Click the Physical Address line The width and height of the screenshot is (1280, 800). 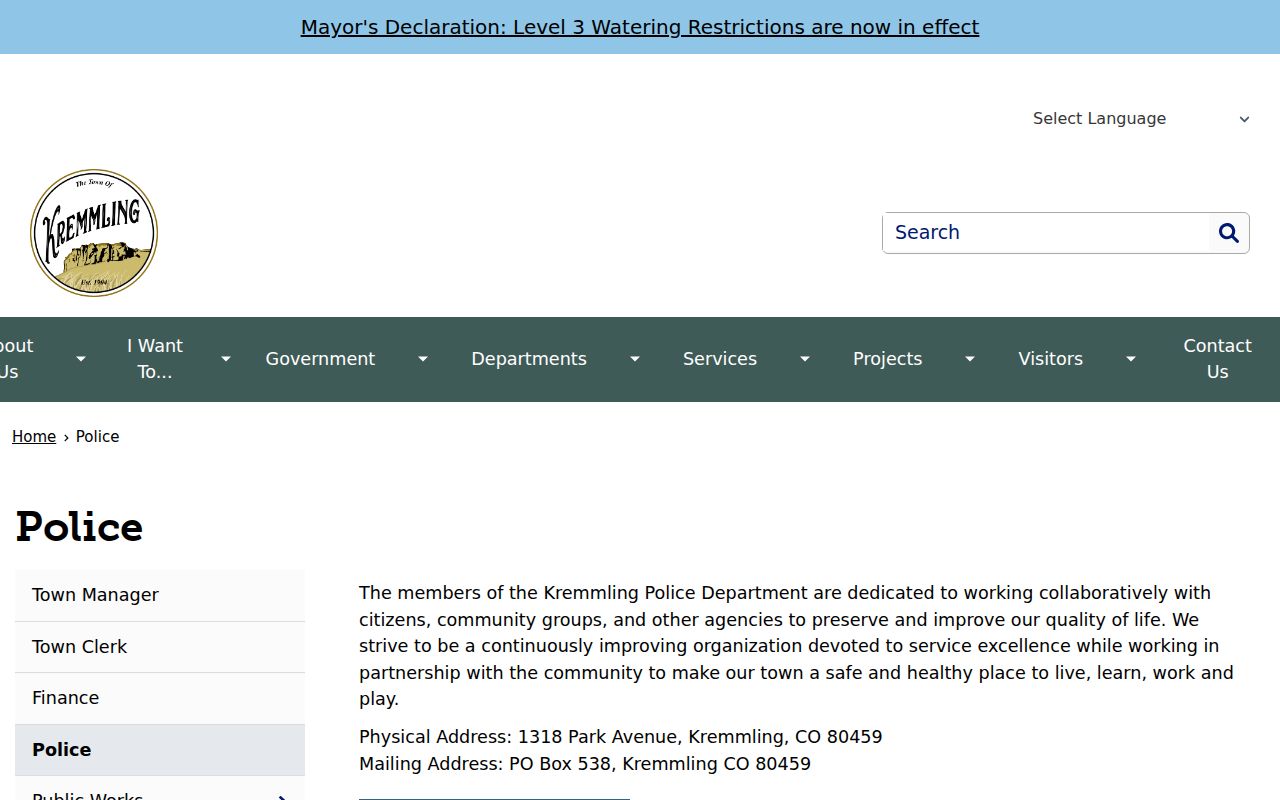coord(620,737)
